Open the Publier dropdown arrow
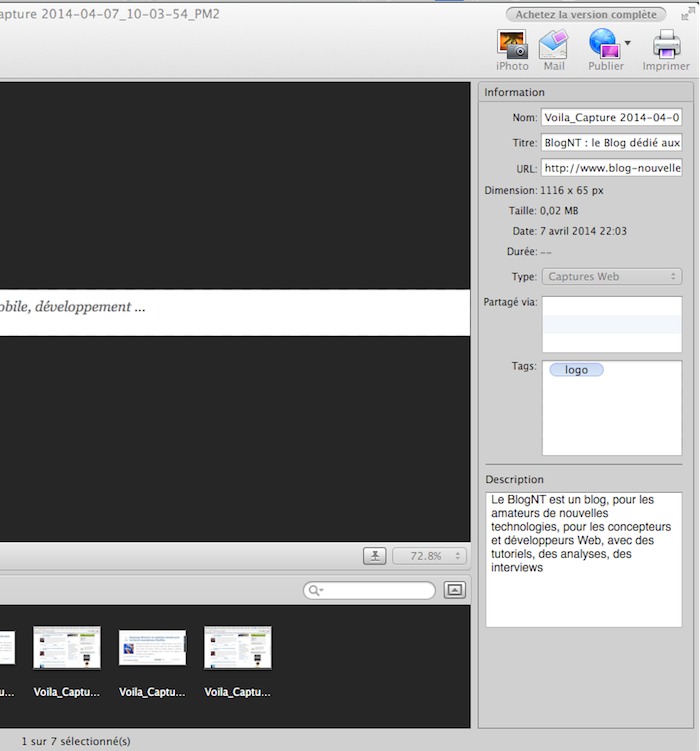The image size is (700, 751). [x=627, y=43]
